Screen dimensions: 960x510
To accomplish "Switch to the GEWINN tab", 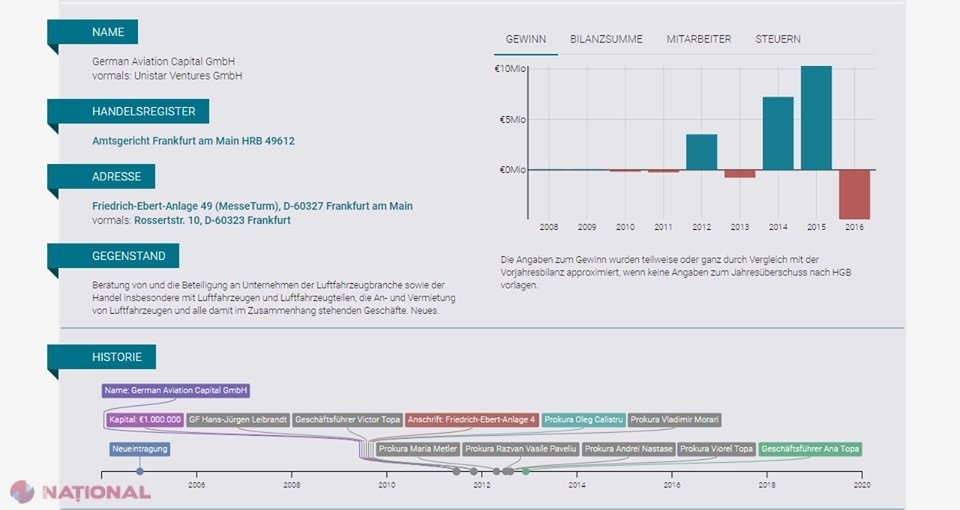I will pyautogui.click(x=525, y=39).
